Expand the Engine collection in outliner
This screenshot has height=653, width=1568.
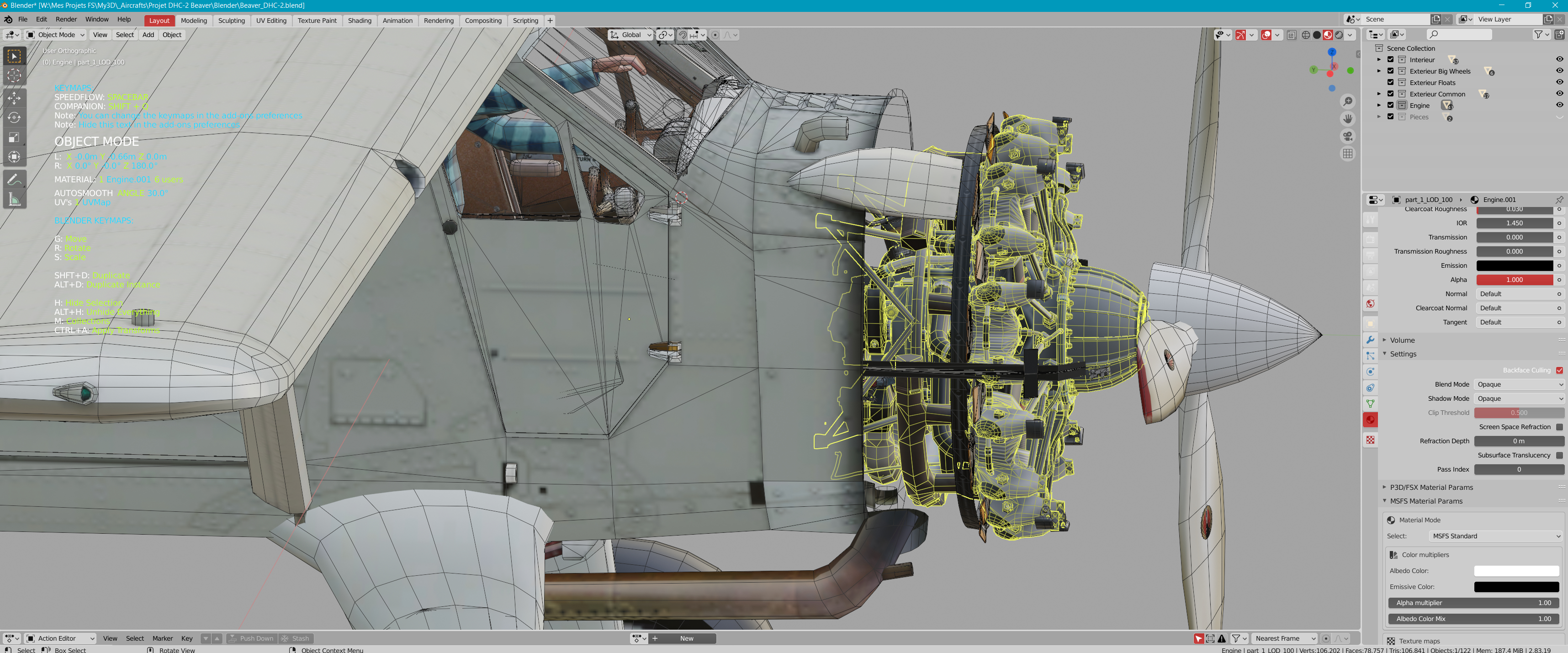pyautogui.click(x=1379, y=105)
